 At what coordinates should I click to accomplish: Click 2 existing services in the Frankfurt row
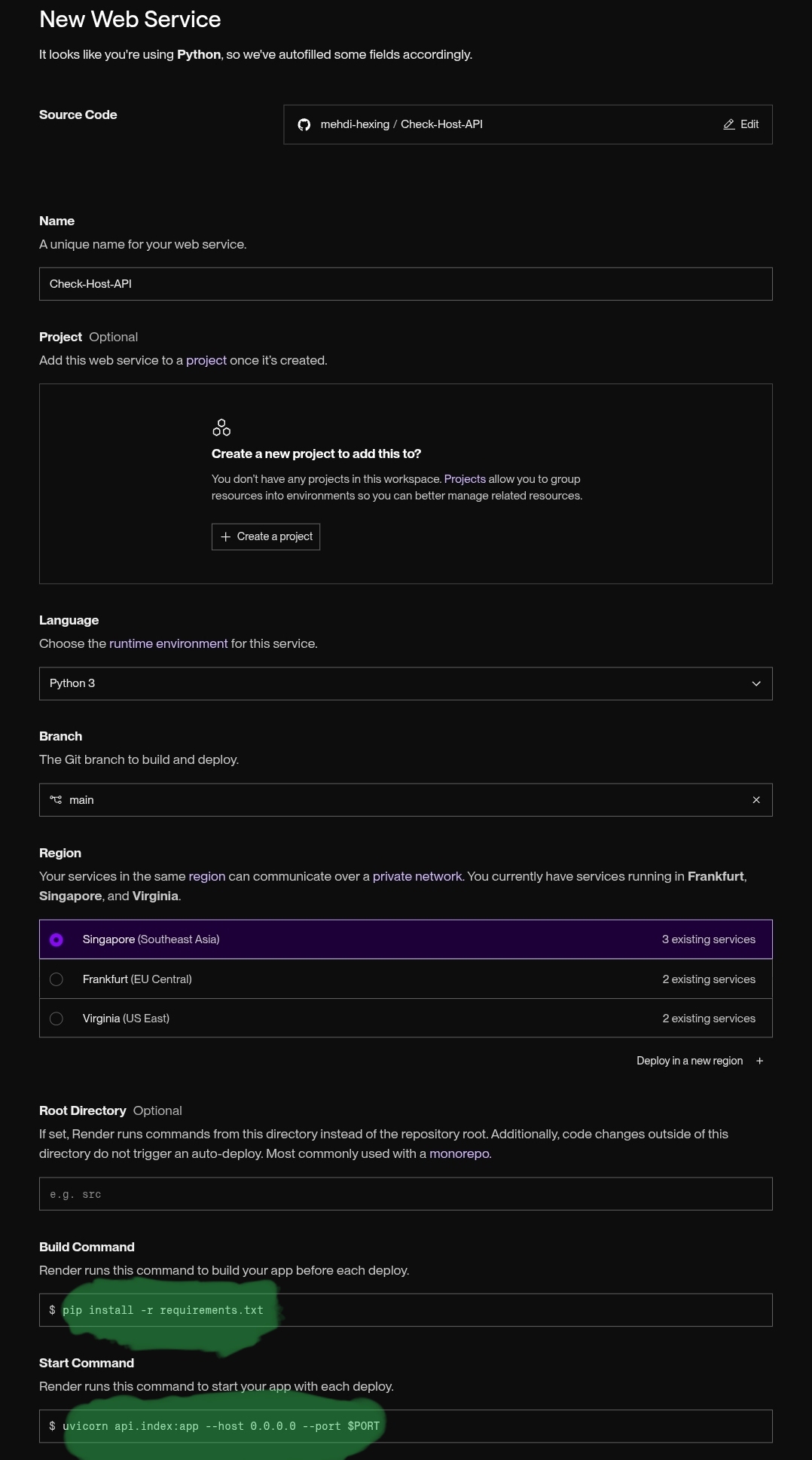click(x=709, y=979)
